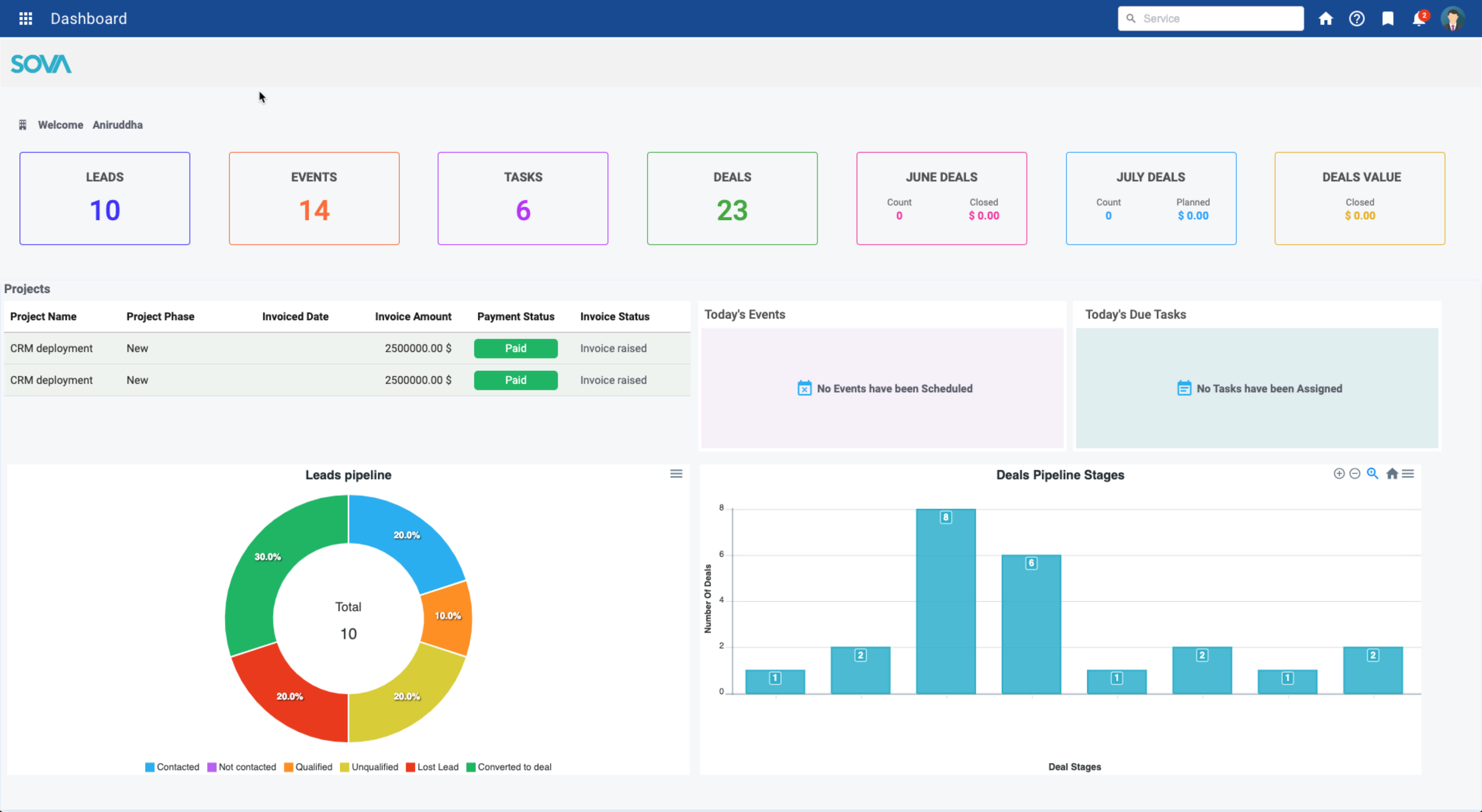Toggle Contacted legend series
Image resolution: width=1482 pixels, height=812 pixels.
click(172, 766)
